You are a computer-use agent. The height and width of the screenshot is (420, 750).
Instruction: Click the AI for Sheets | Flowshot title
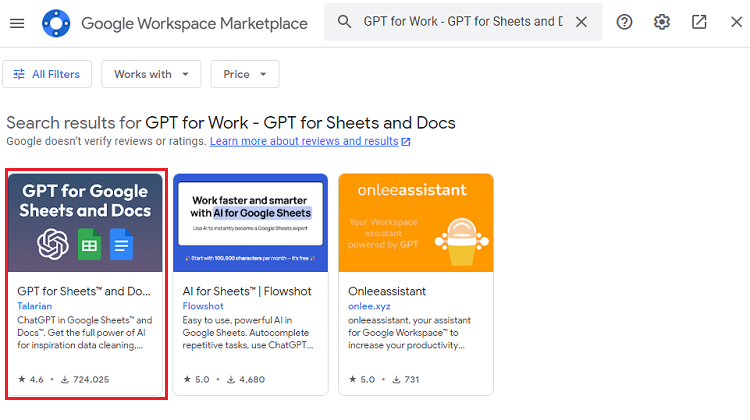pyautogui.click(x=247, y=291)
